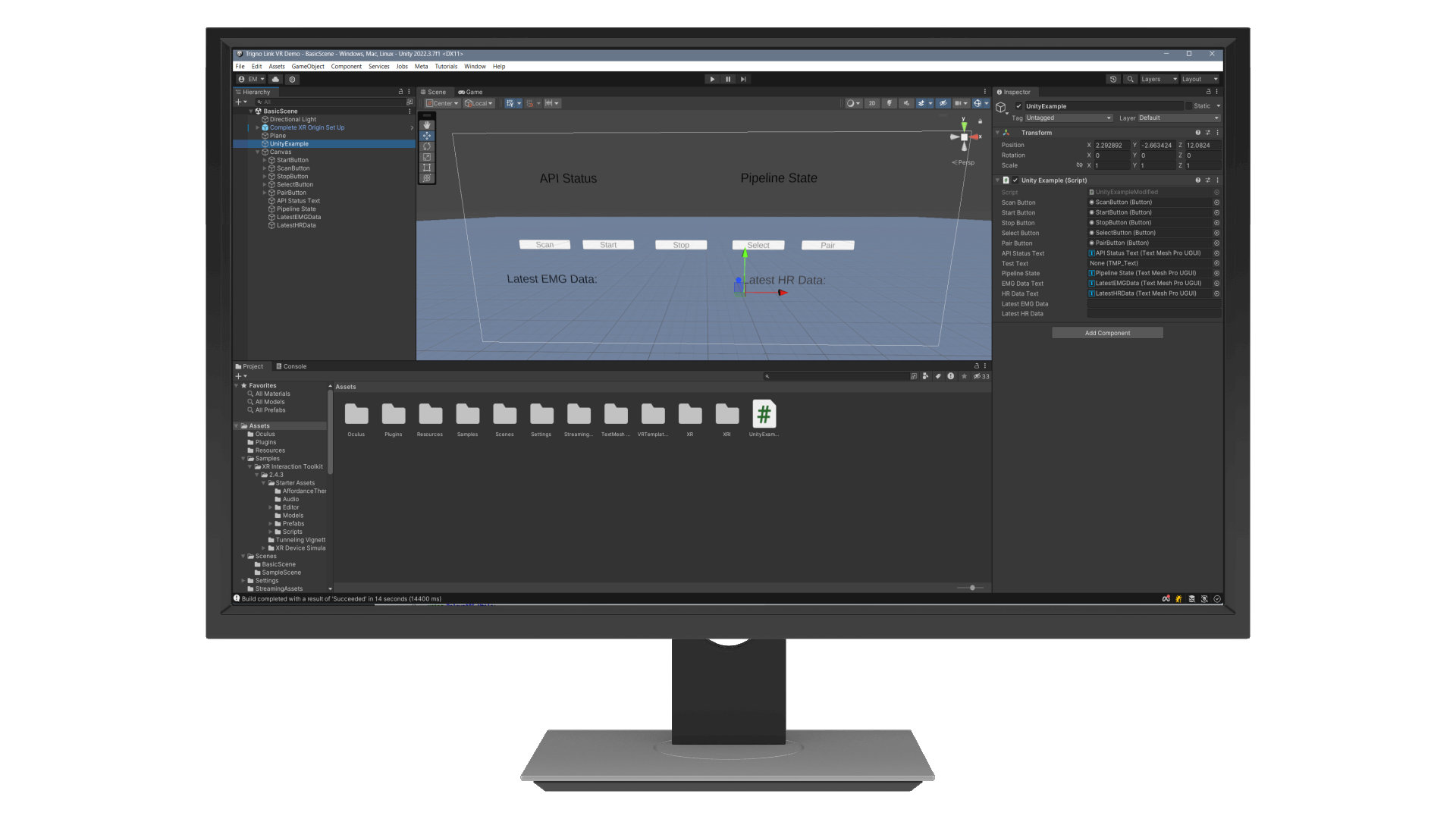The width and height of the screenshot is (1456, 819).
Task: Toggle scene lighting bulb icon
Action: [889, 103]
